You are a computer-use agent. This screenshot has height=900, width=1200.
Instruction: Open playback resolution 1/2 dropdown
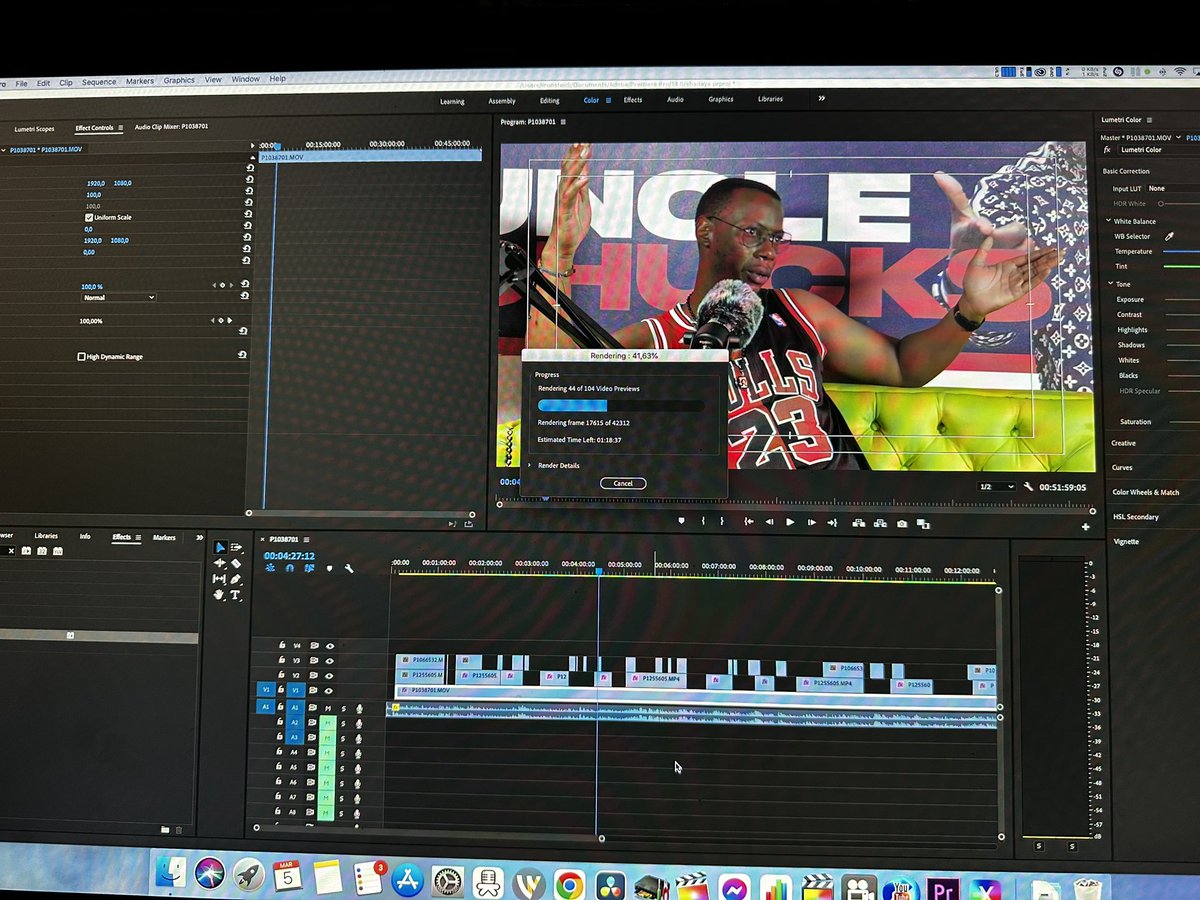(996, 487)
